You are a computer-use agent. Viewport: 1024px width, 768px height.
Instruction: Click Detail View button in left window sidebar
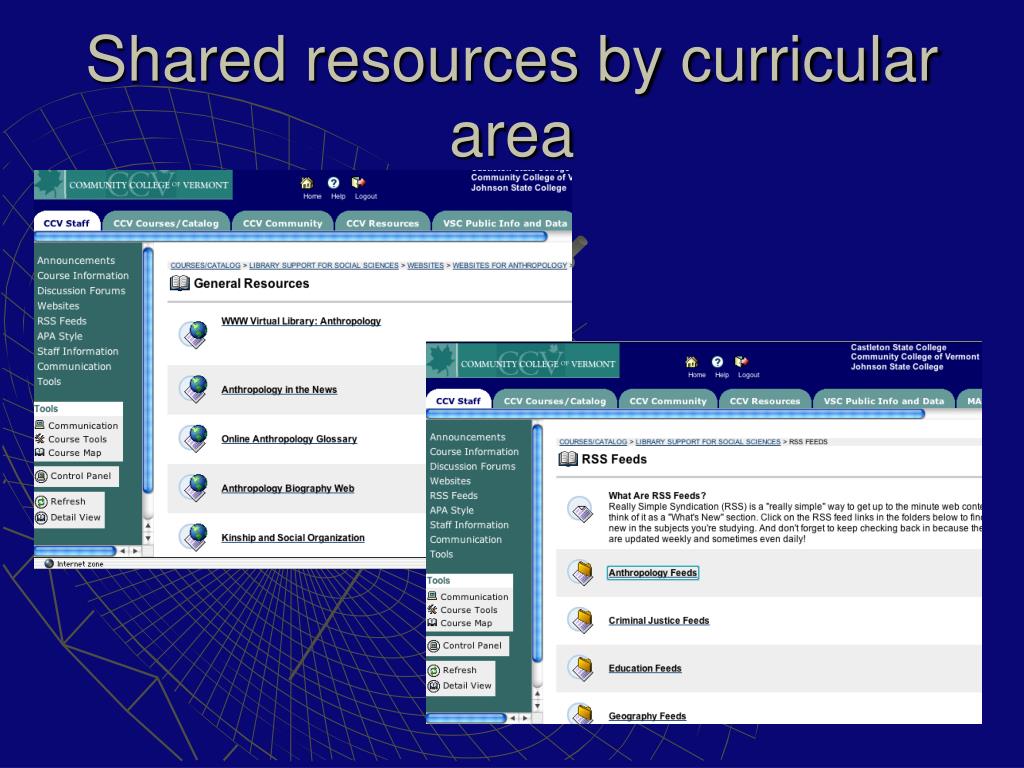coord(68,517)
